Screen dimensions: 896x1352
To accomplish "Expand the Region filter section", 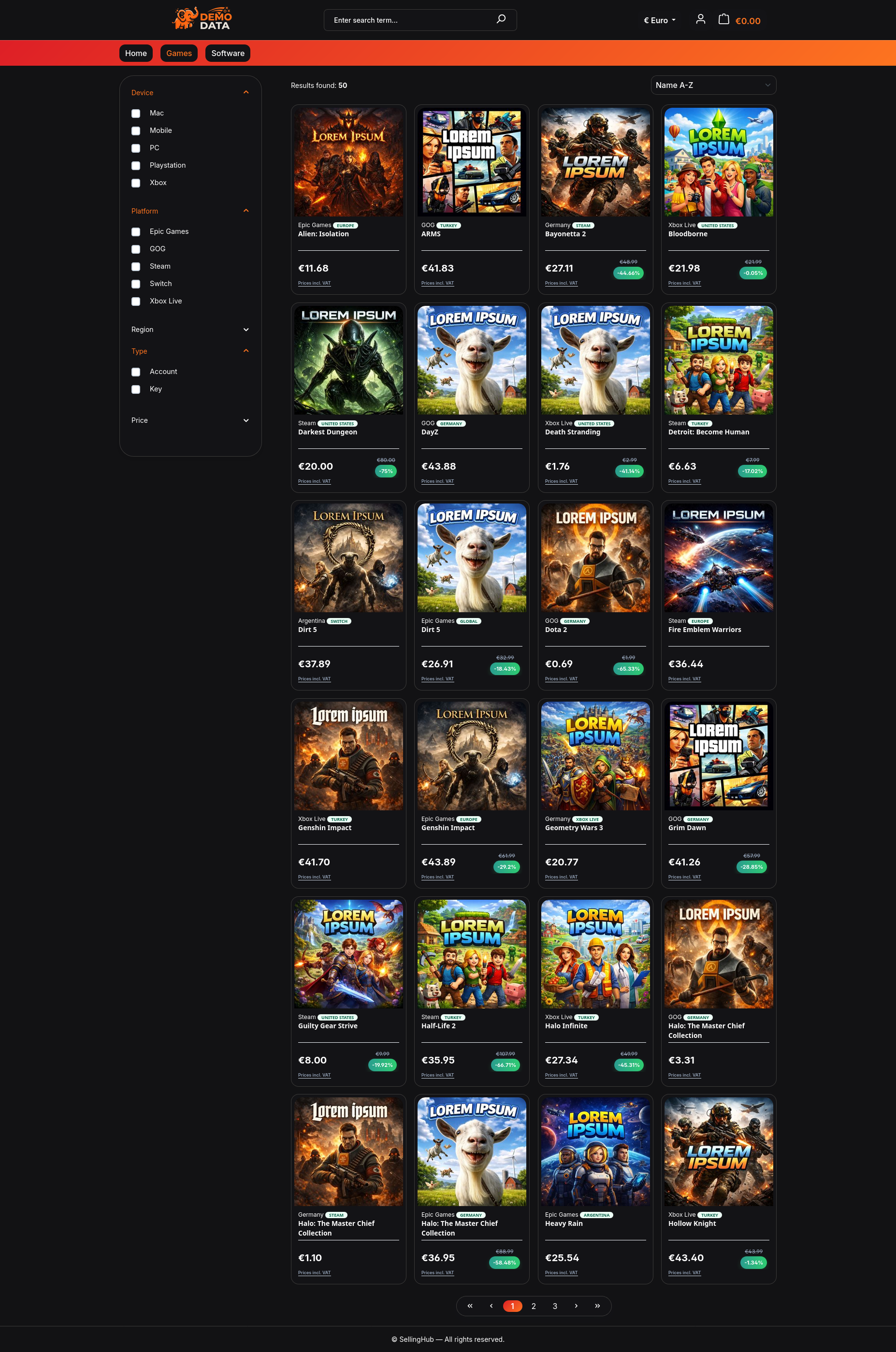I will pyautogui.click(x=190, y=330).
